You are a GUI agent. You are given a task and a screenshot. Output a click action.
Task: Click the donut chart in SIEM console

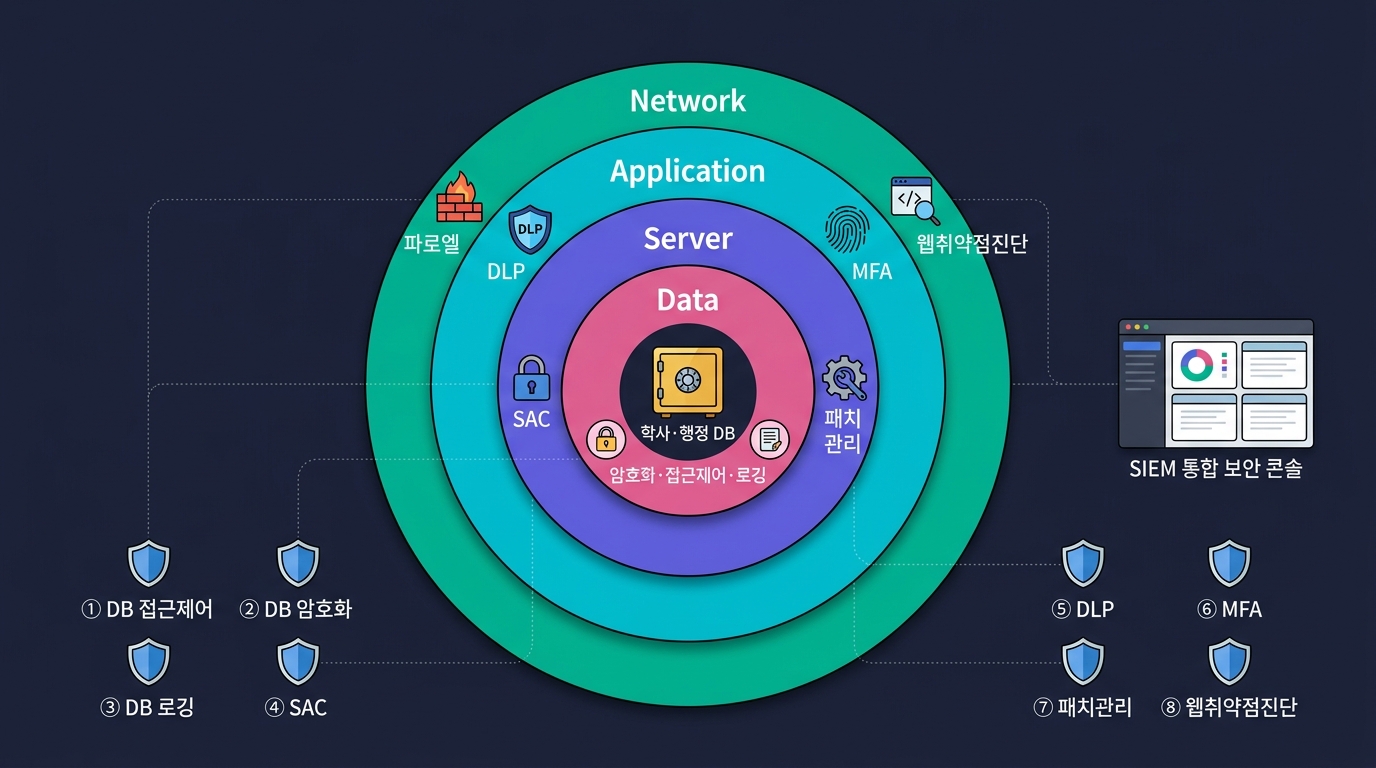1196,364
